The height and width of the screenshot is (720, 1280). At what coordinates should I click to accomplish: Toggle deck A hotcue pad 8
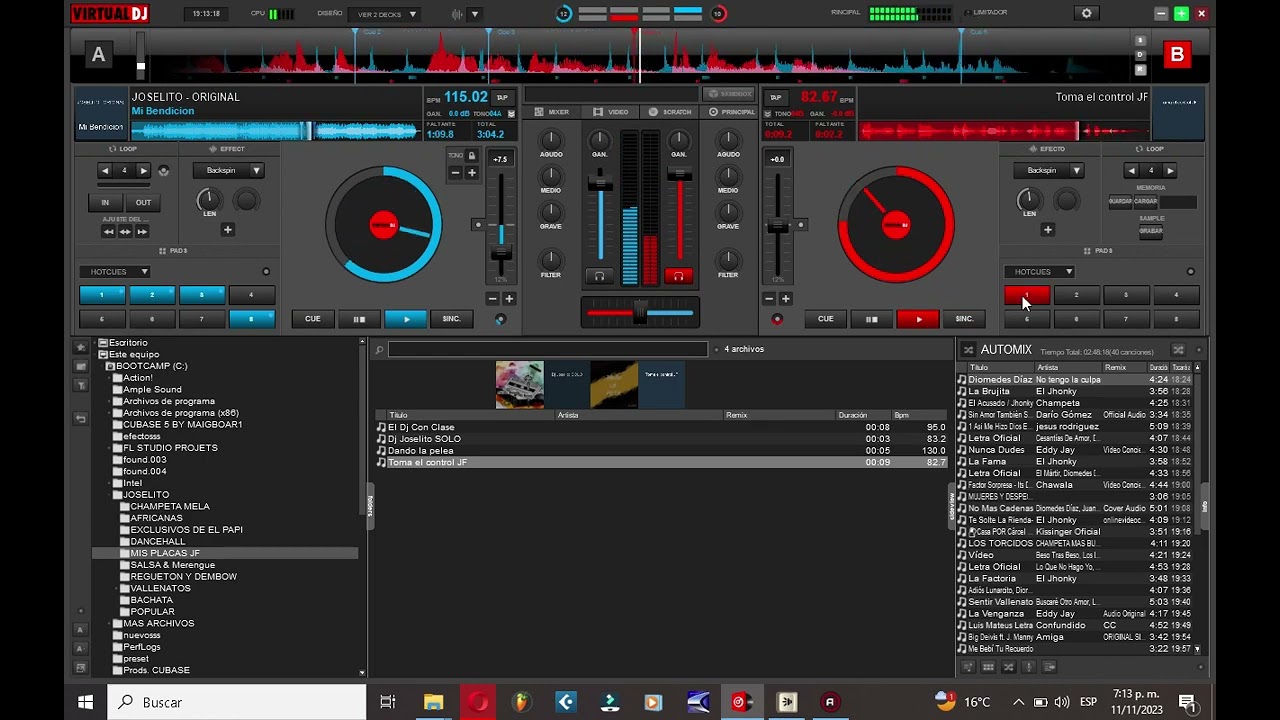252,319
